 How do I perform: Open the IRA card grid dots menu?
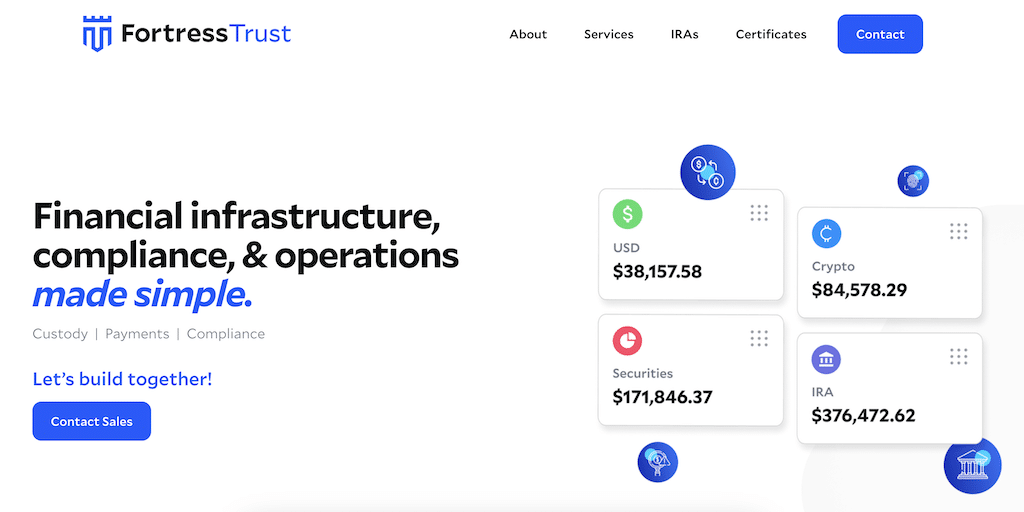pyautogui.click(x=958, y=357)
